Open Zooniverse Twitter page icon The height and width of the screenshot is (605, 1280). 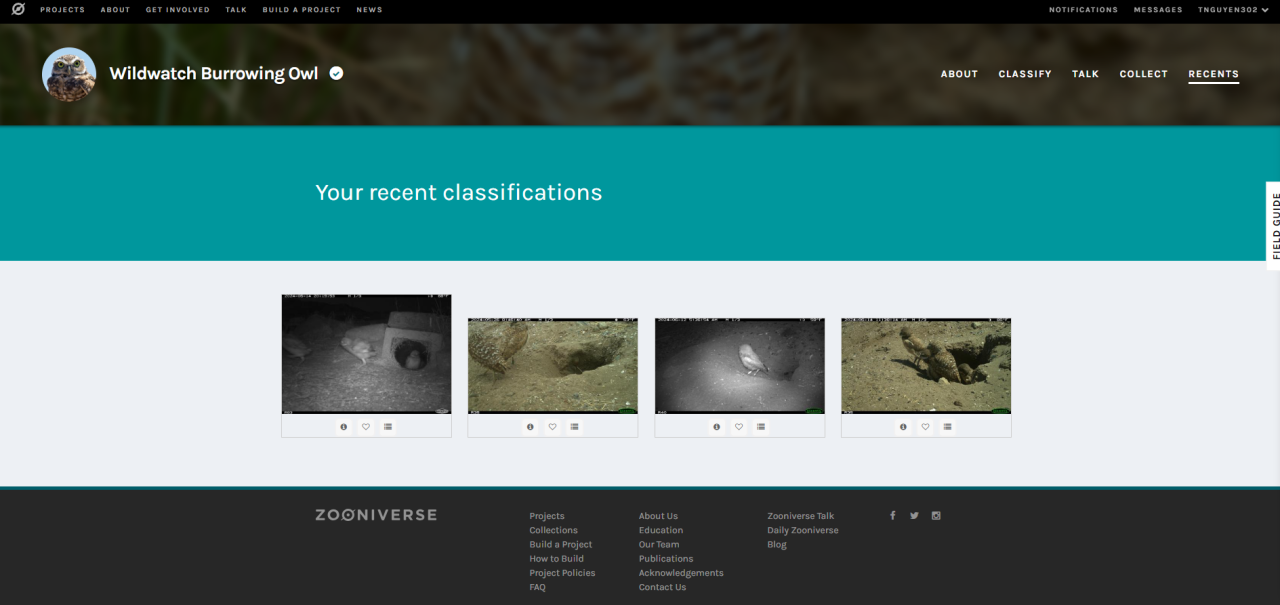coord(914,515)
